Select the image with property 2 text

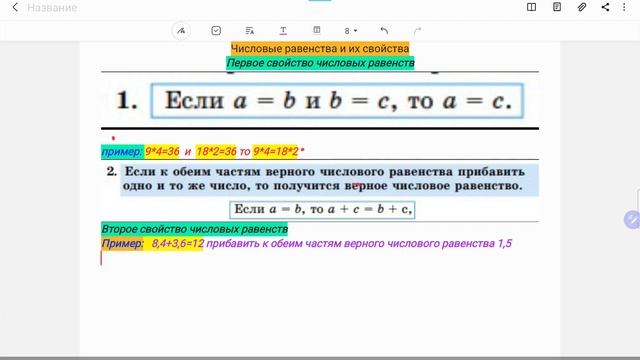point(320,191)
